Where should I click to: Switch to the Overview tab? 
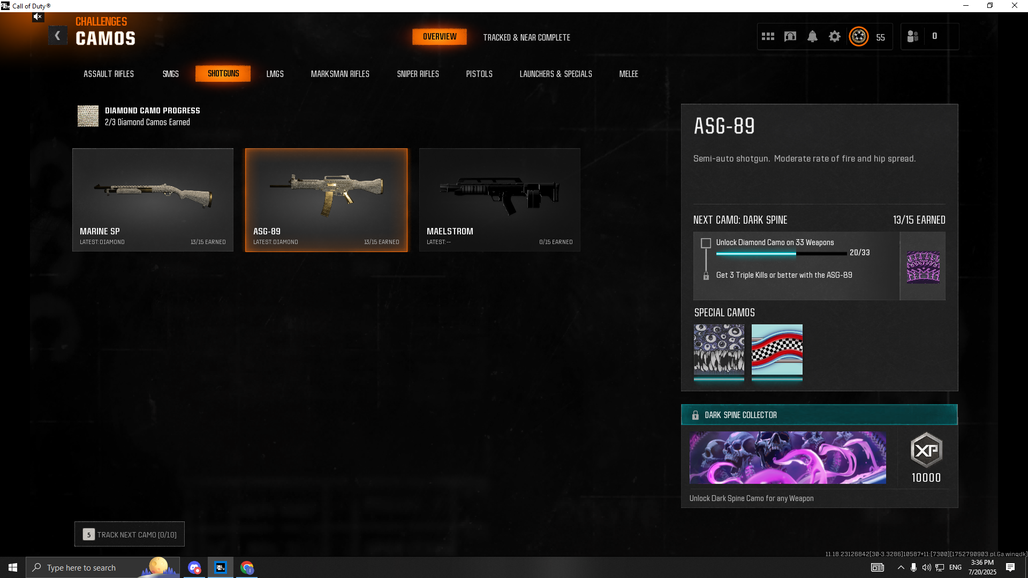(439, 37)
